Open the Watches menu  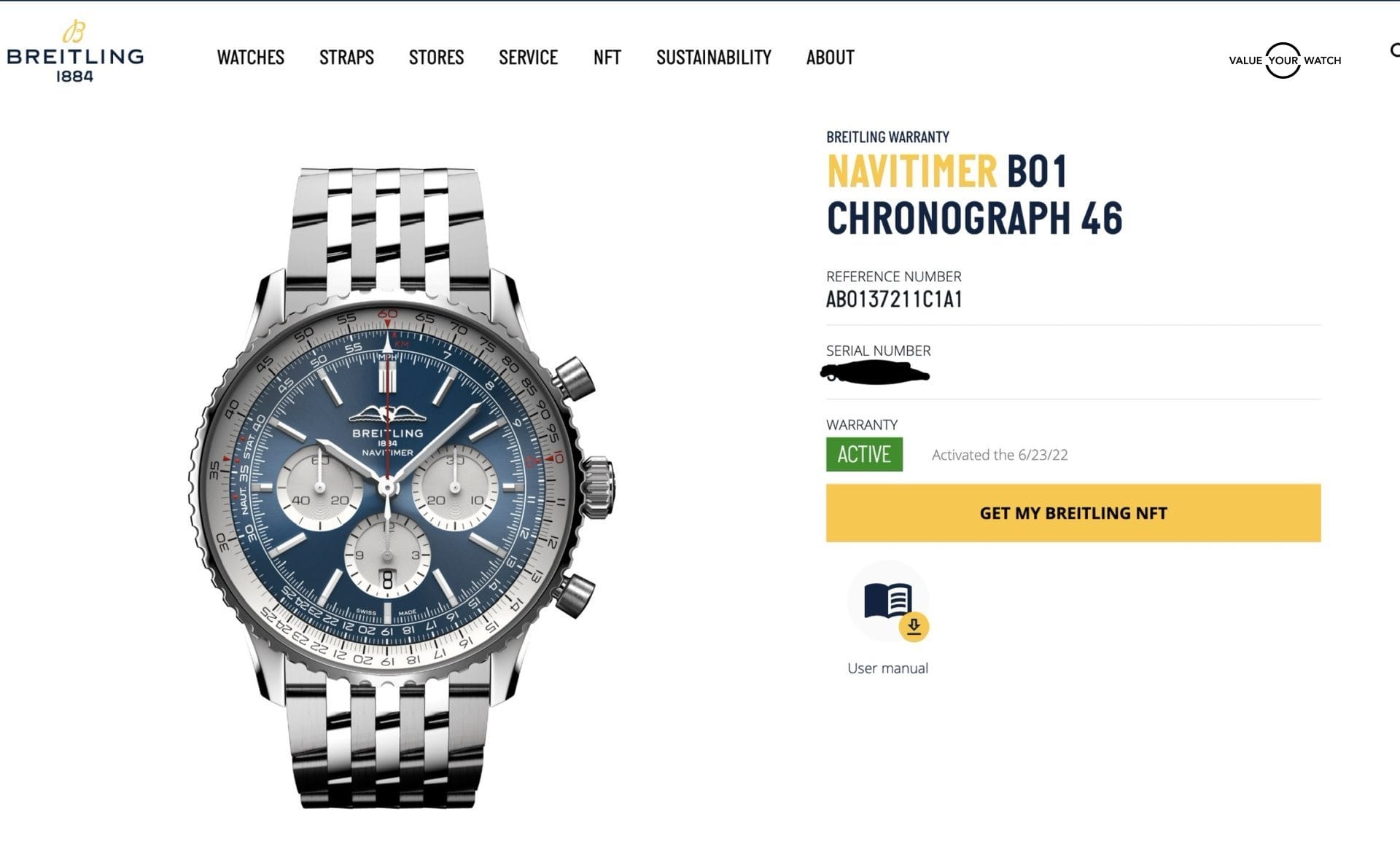[250, 58]
